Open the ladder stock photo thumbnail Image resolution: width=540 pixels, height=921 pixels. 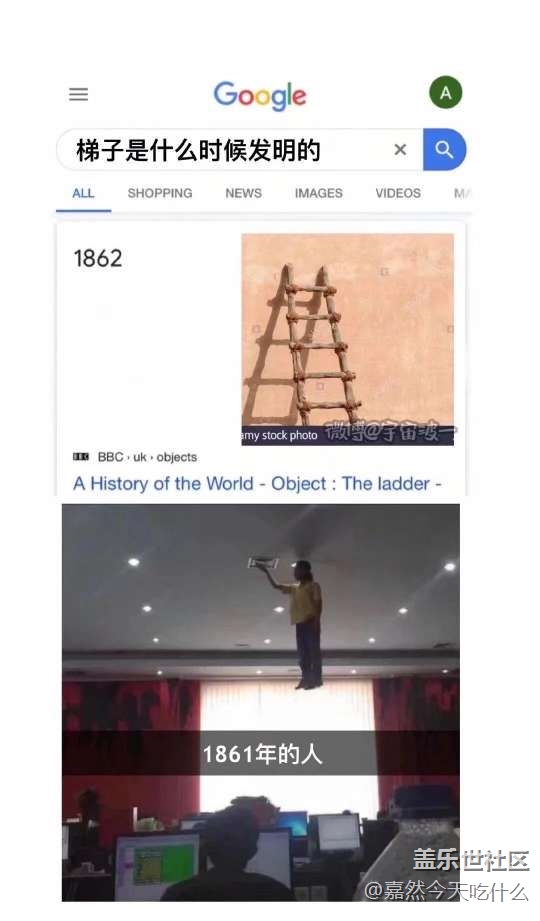[x=347, y=340]
